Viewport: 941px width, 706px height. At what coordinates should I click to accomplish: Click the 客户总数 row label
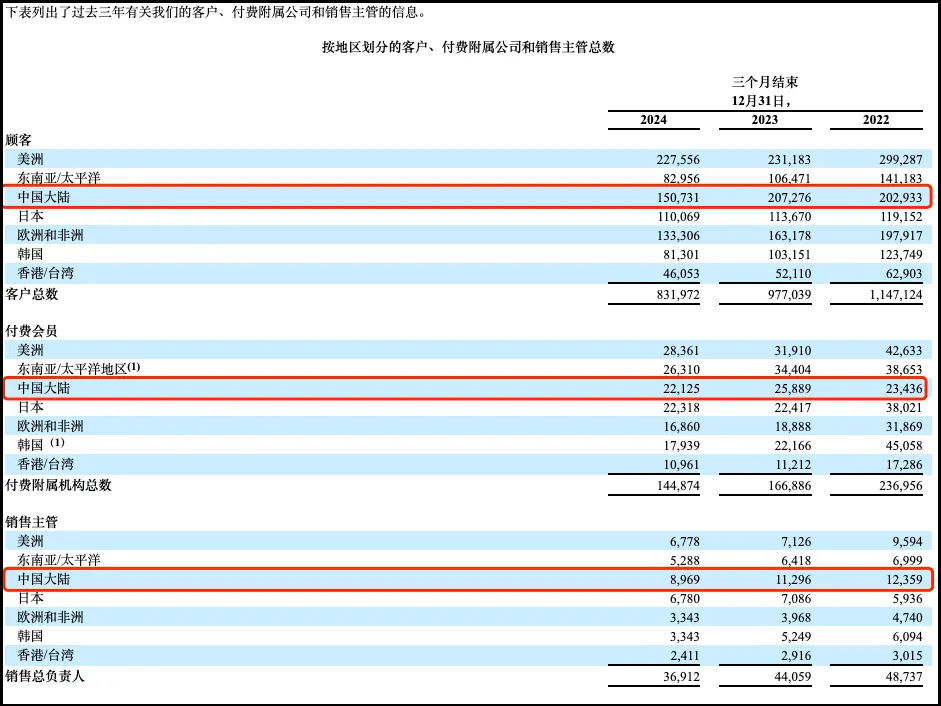pyautogui.click(x=31, y=294)
